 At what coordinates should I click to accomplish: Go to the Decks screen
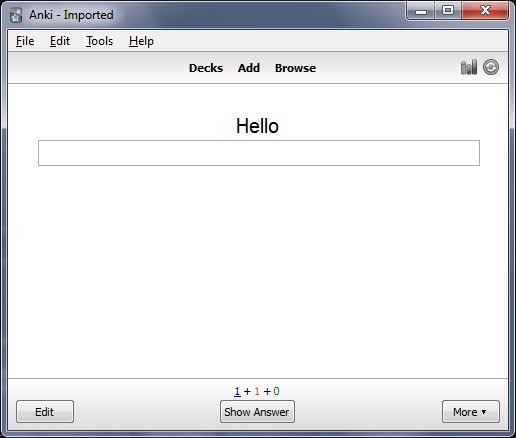206,68
